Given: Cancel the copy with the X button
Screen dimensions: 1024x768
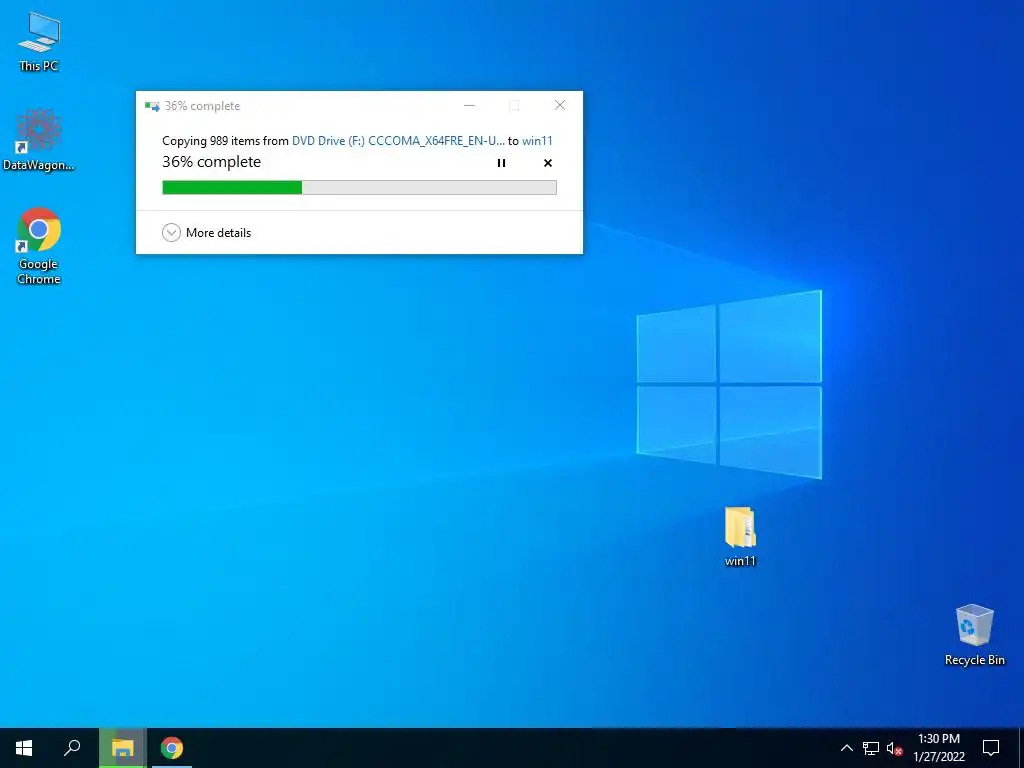Looking at the screenshot, I should 548,163.
